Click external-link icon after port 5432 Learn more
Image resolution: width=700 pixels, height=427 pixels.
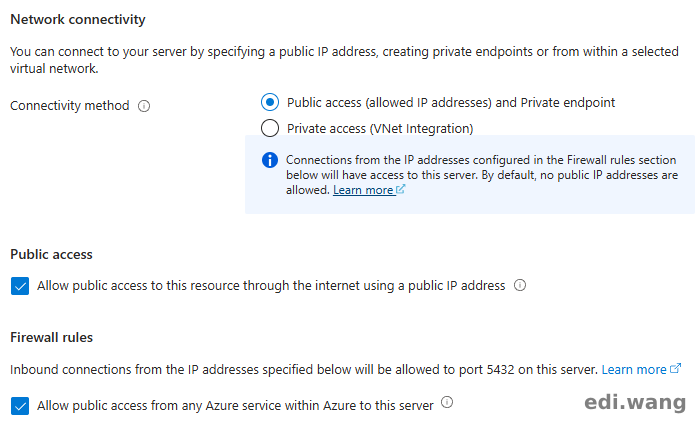point(676,369)
